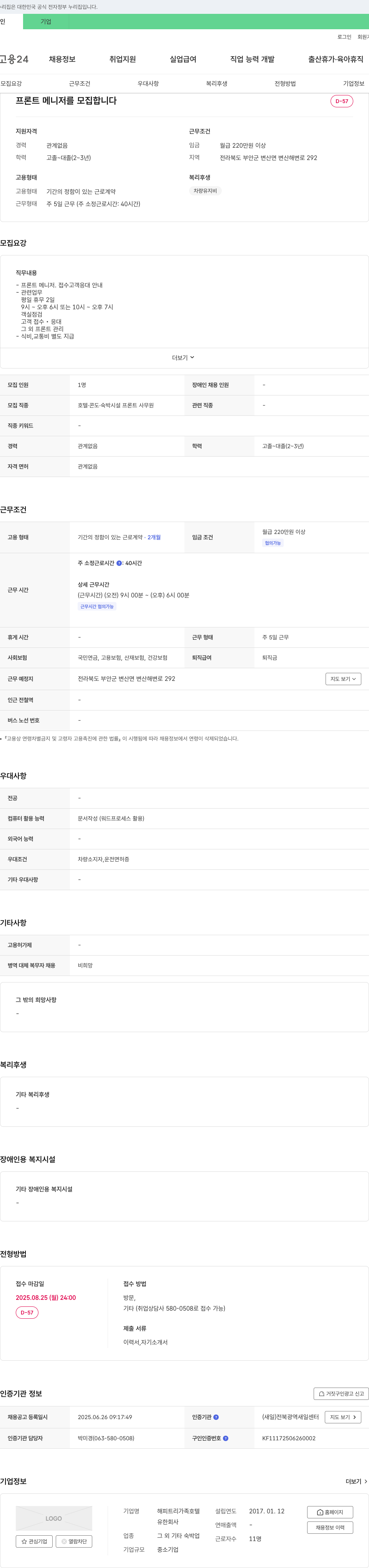This screenshot has height=1568, width=369.
Task: Open 채용정보 이력 button
Action: click(x=330, y=1527)
